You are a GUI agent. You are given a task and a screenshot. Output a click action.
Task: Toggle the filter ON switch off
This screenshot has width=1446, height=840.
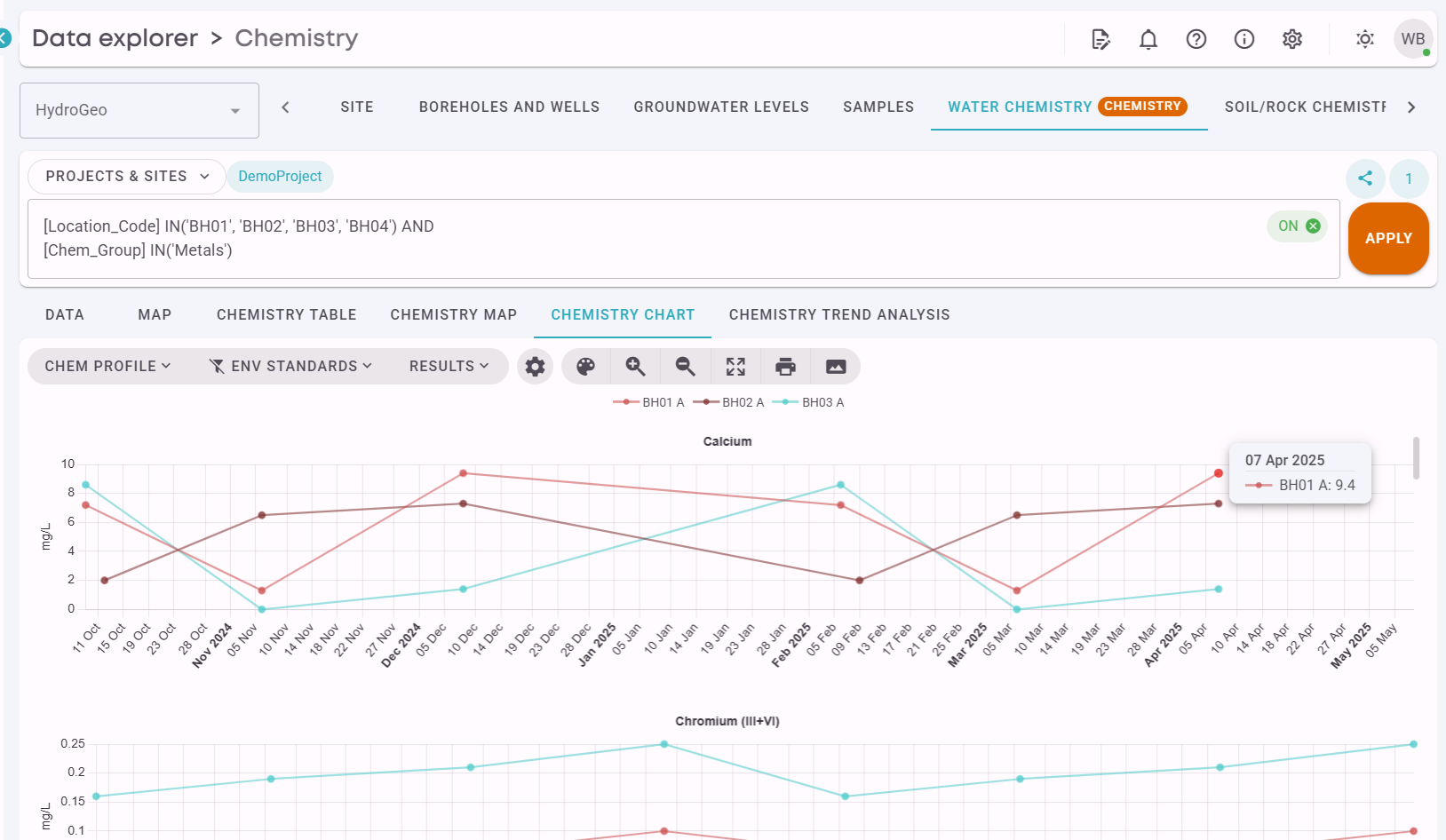click(x=1298, y=226)
